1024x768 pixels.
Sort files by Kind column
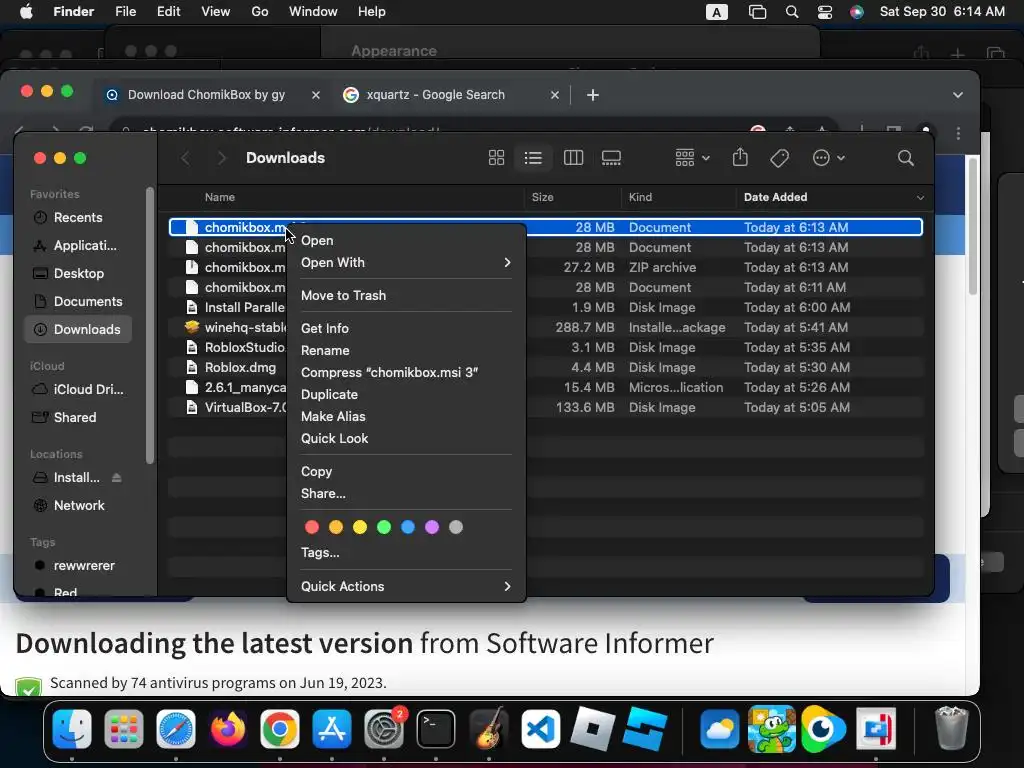click(679, 197)
